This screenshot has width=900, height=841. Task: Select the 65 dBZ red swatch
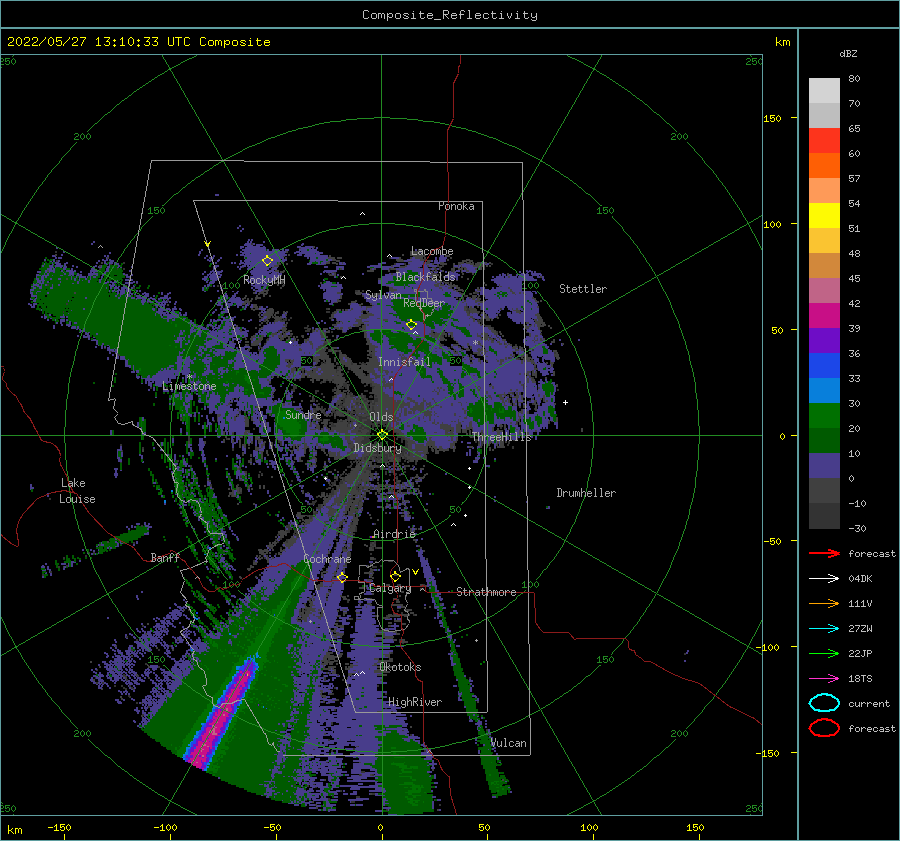point(824,141)
